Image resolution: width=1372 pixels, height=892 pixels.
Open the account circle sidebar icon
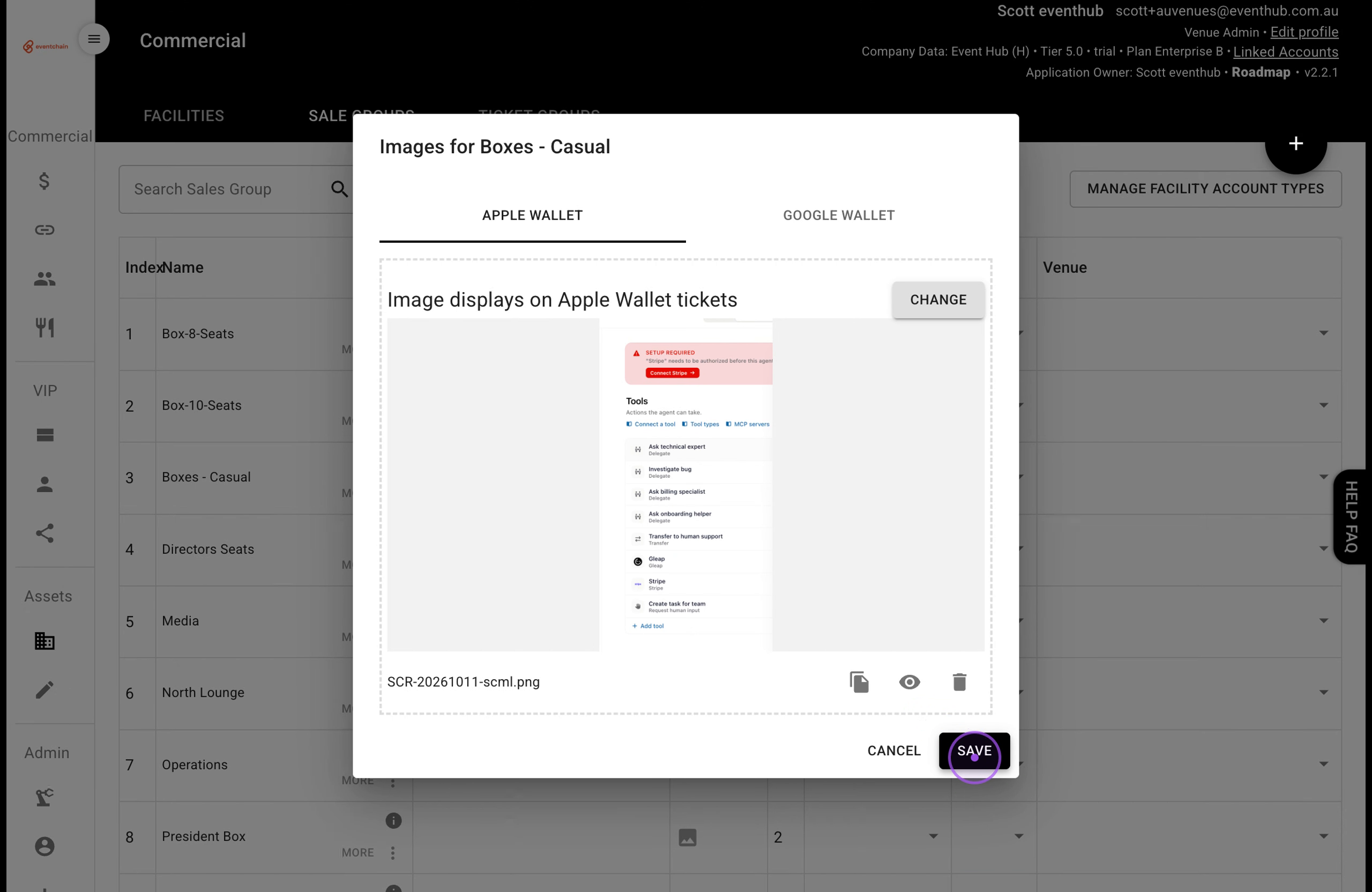point(44,846)
